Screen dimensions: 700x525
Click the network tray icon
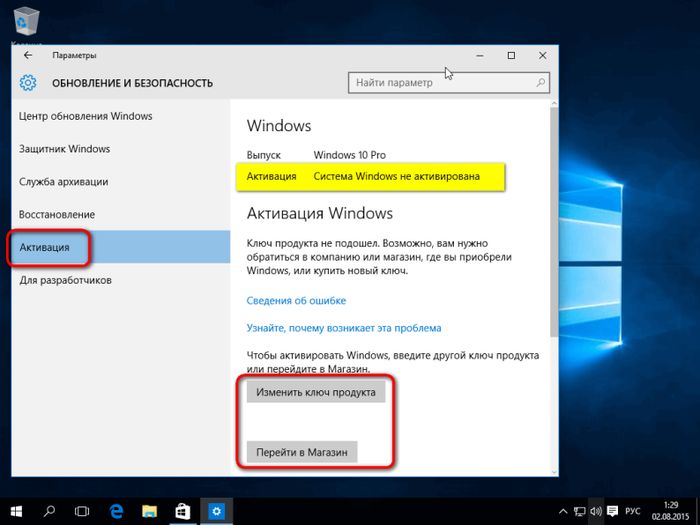(579, 512)
